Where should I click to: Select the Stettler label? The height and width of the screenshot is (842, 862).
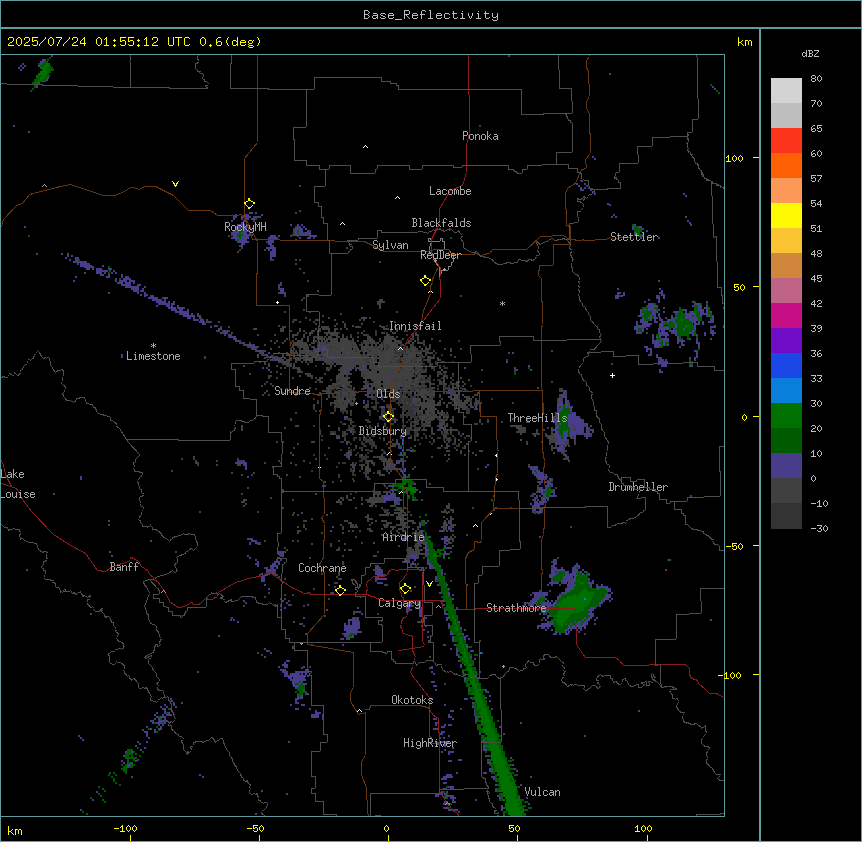[x=634, y=237]
